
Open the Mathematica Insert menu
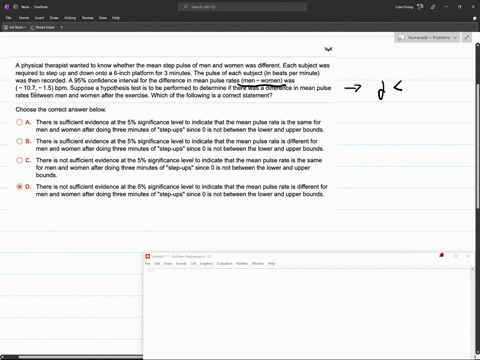click(168, 263)
